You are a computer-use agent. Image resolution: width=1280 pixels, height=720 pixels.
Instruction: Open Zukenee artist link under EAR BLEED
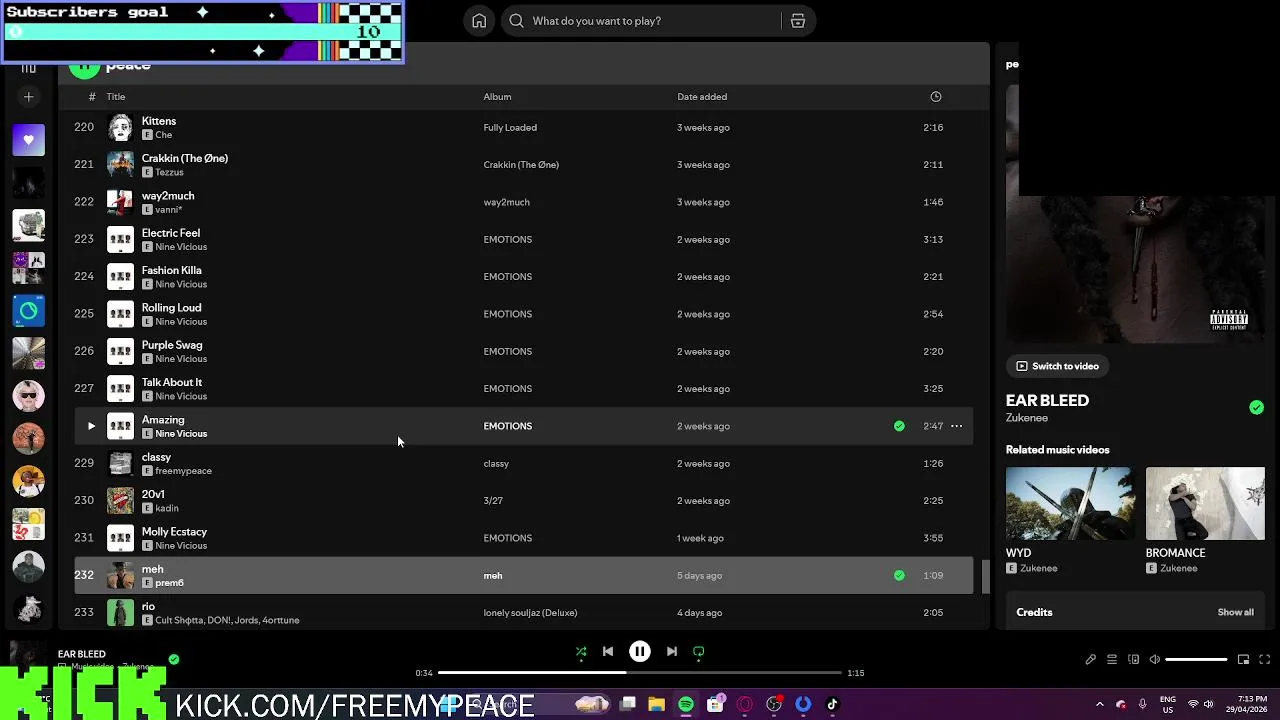1027,418
